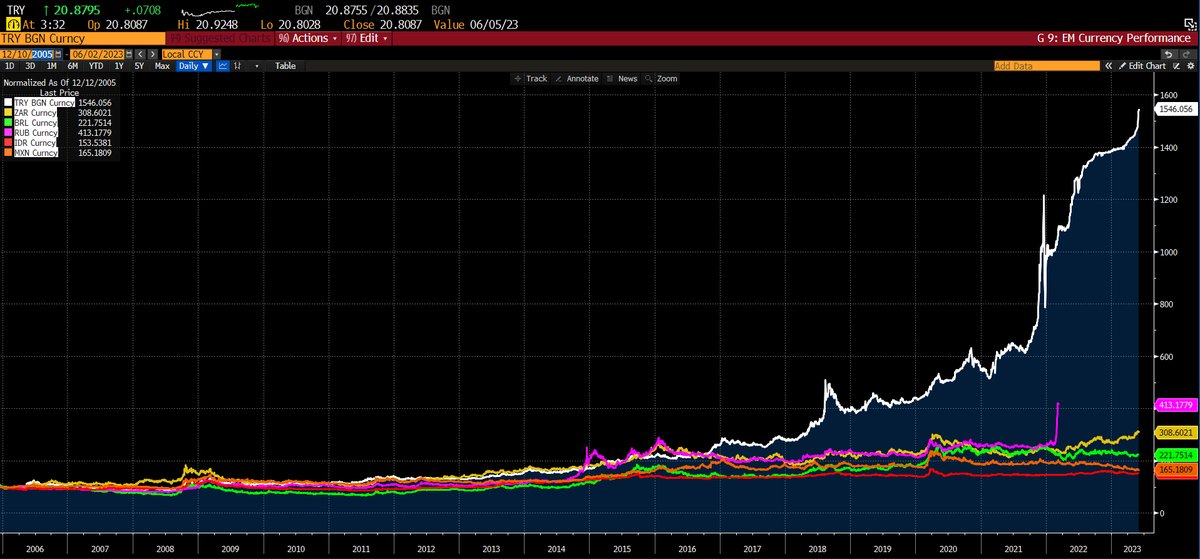This screenshot has height=559, width=1200.
Task: Select the 5Y range tab
Action: click(139, 66)
